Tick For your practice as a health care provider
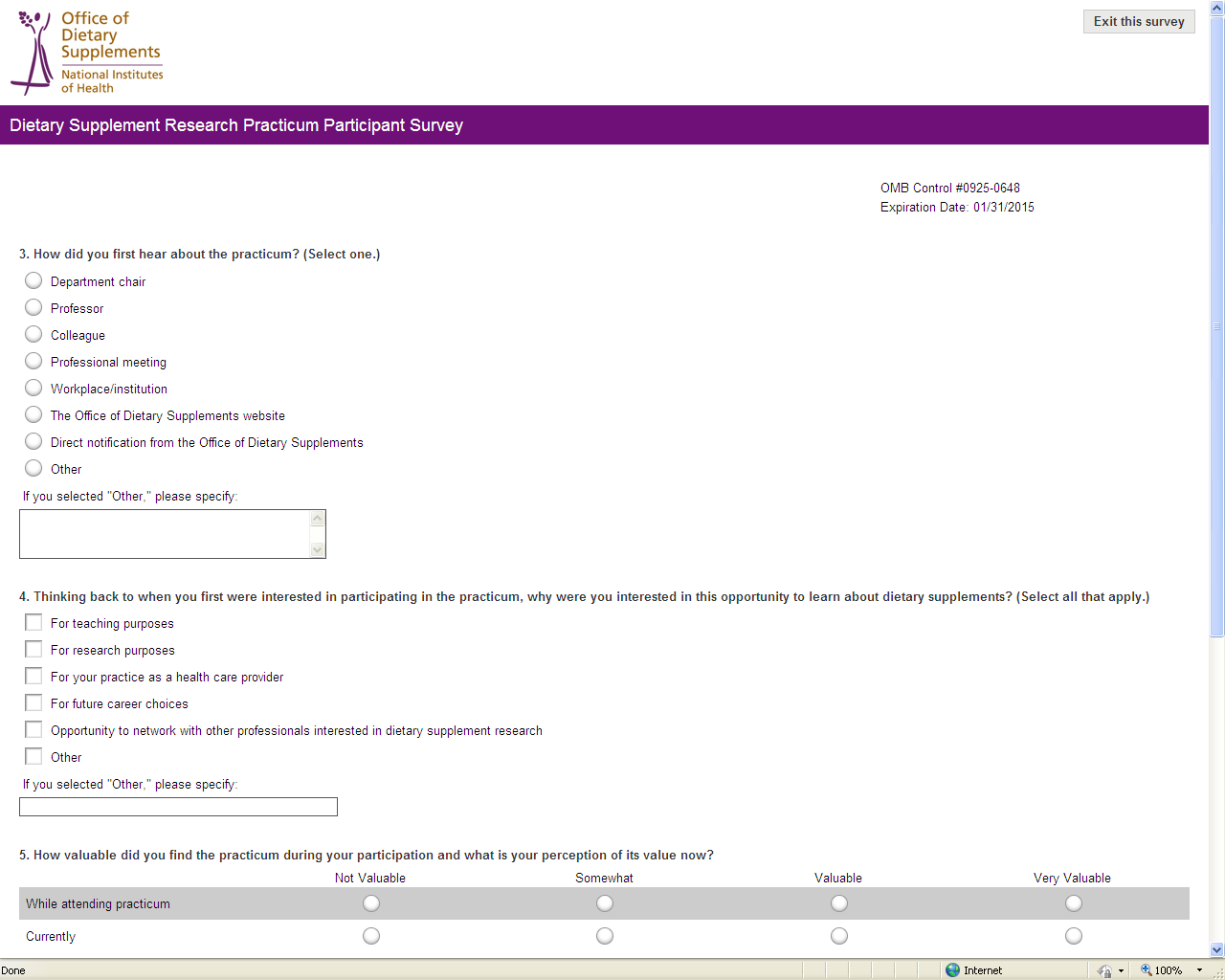 [x=33, y=676]
